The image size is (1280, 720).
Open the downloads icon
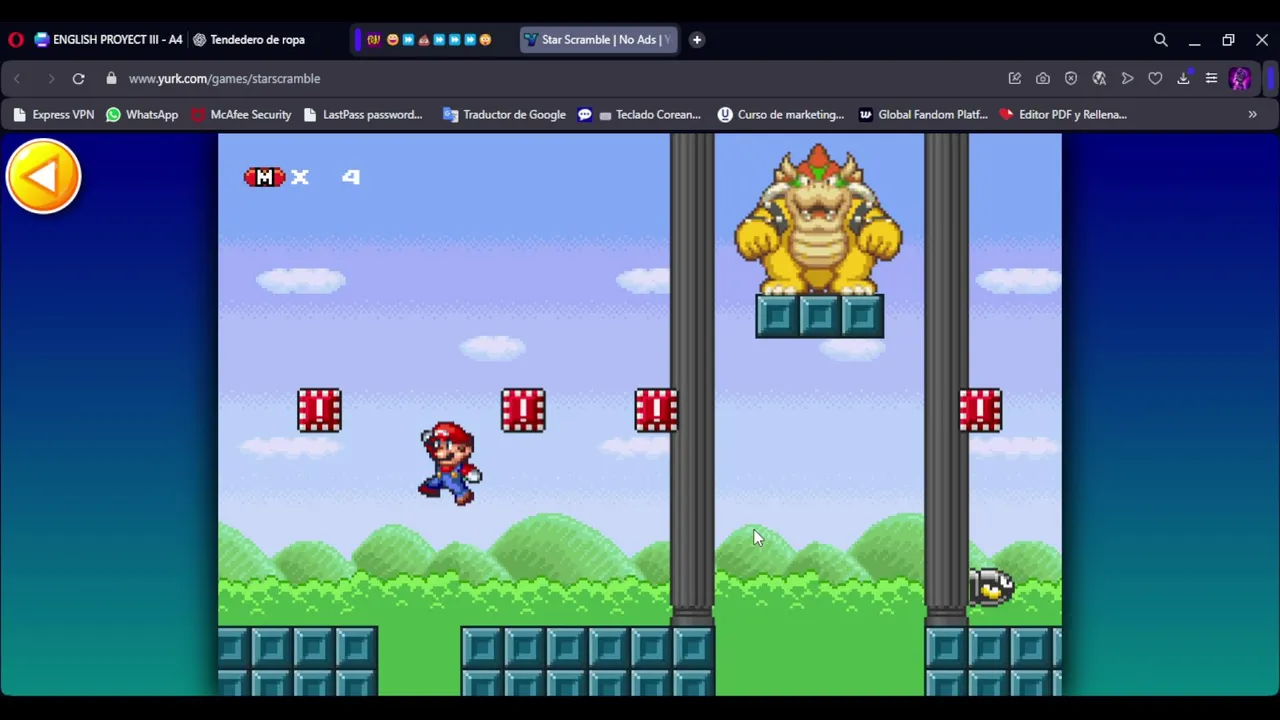click(x=1183, y=78)
